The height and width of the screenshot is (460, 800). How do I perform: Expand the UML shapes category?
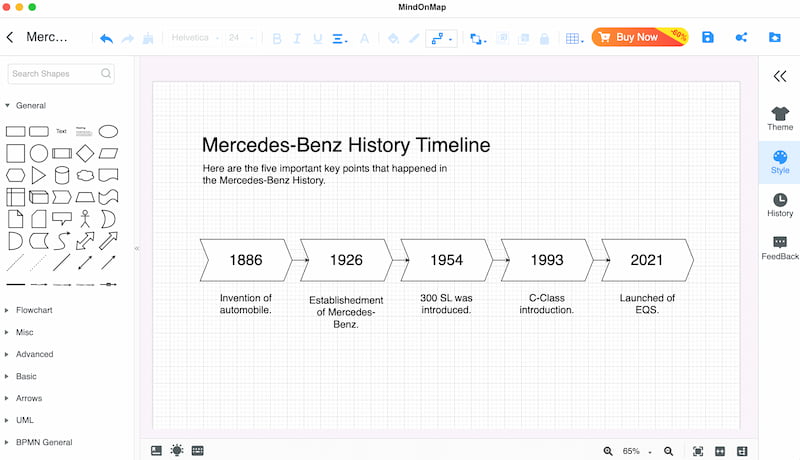(19, 420)
